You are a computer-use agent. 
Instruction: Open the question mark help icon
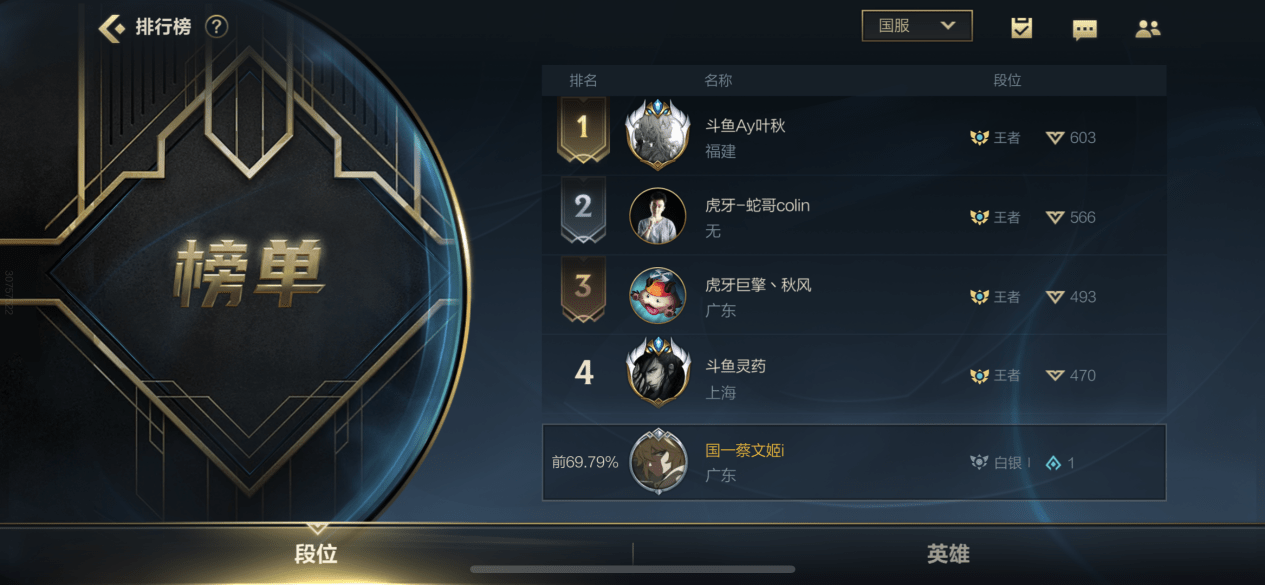click(x=216, y=27)
